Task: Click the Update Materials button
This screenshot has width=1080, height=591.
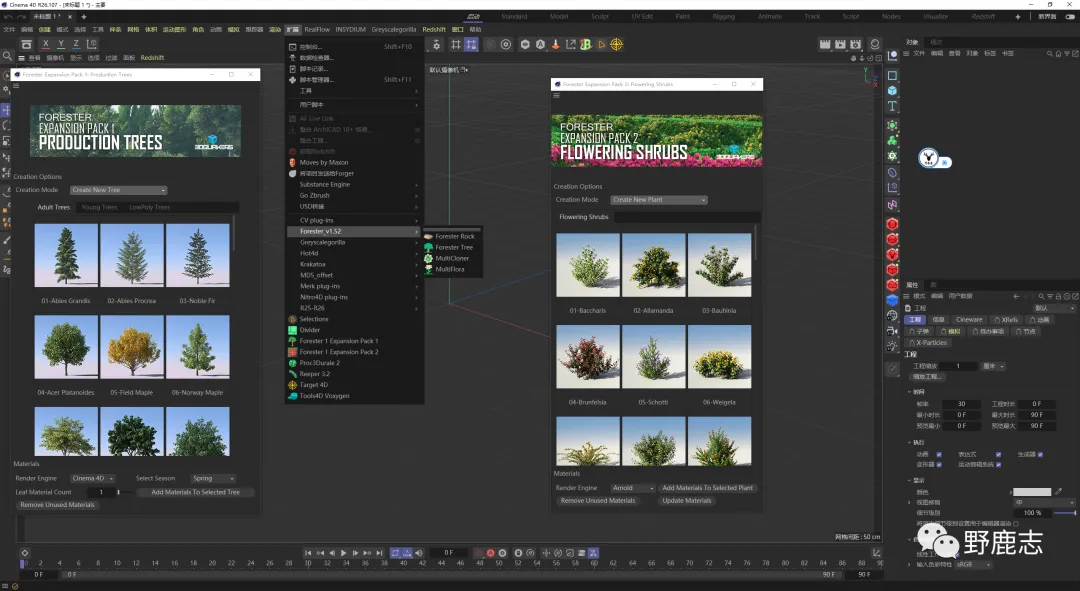Action: coord(686,501)
